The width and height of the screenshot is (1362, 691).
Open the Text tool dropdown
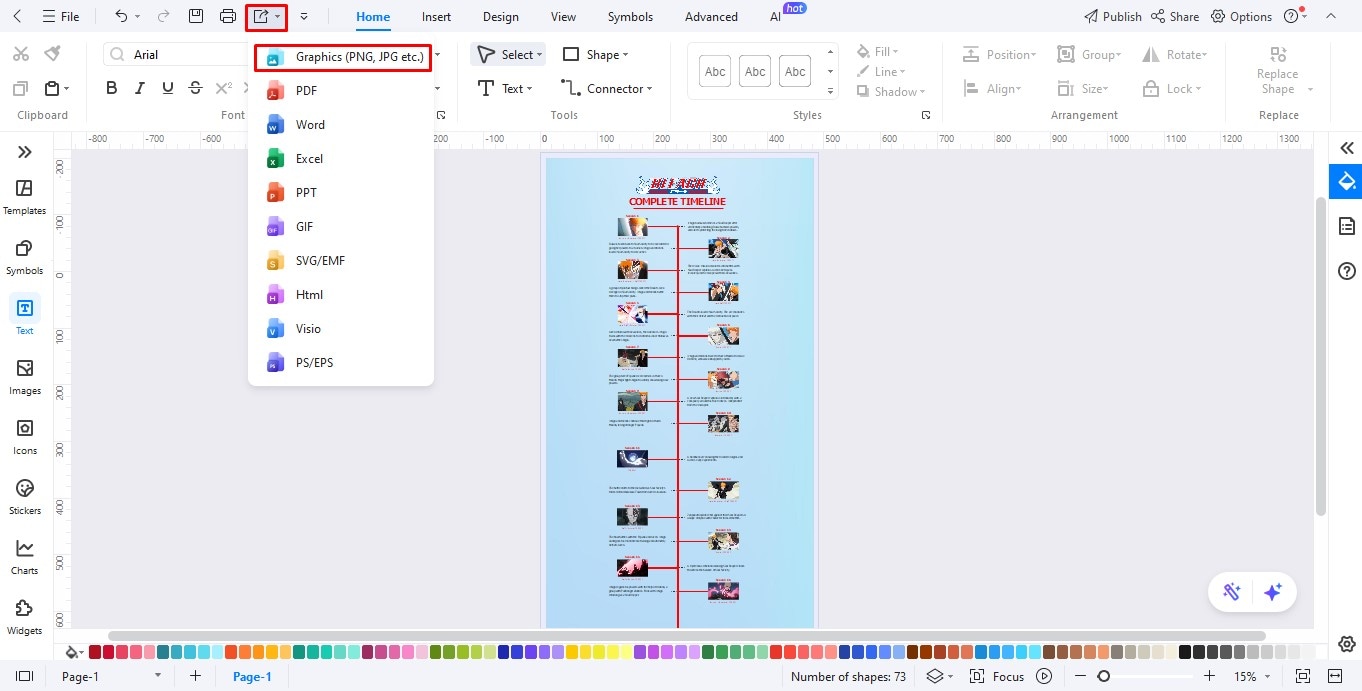coord(503,88)
